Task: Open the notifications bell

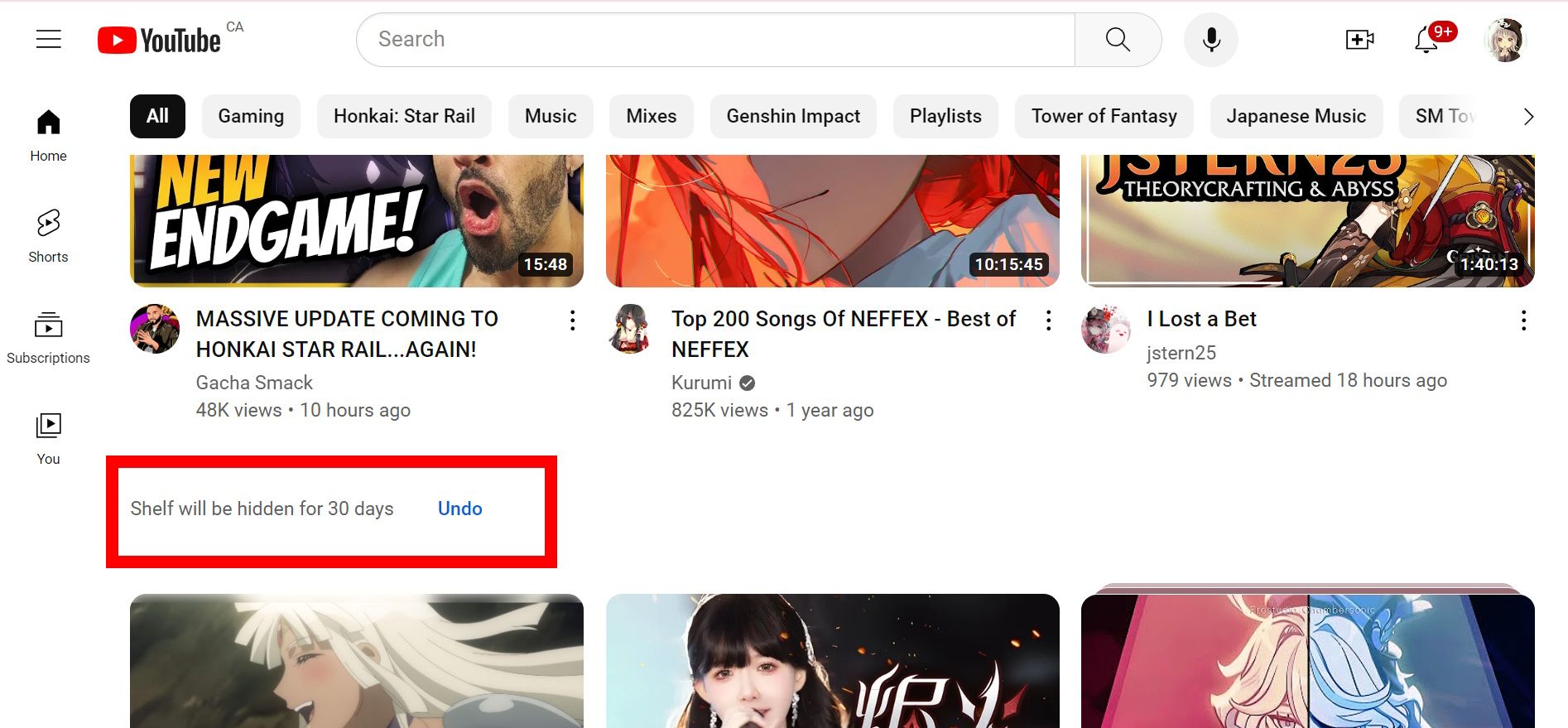Action: pos(1426,39)
